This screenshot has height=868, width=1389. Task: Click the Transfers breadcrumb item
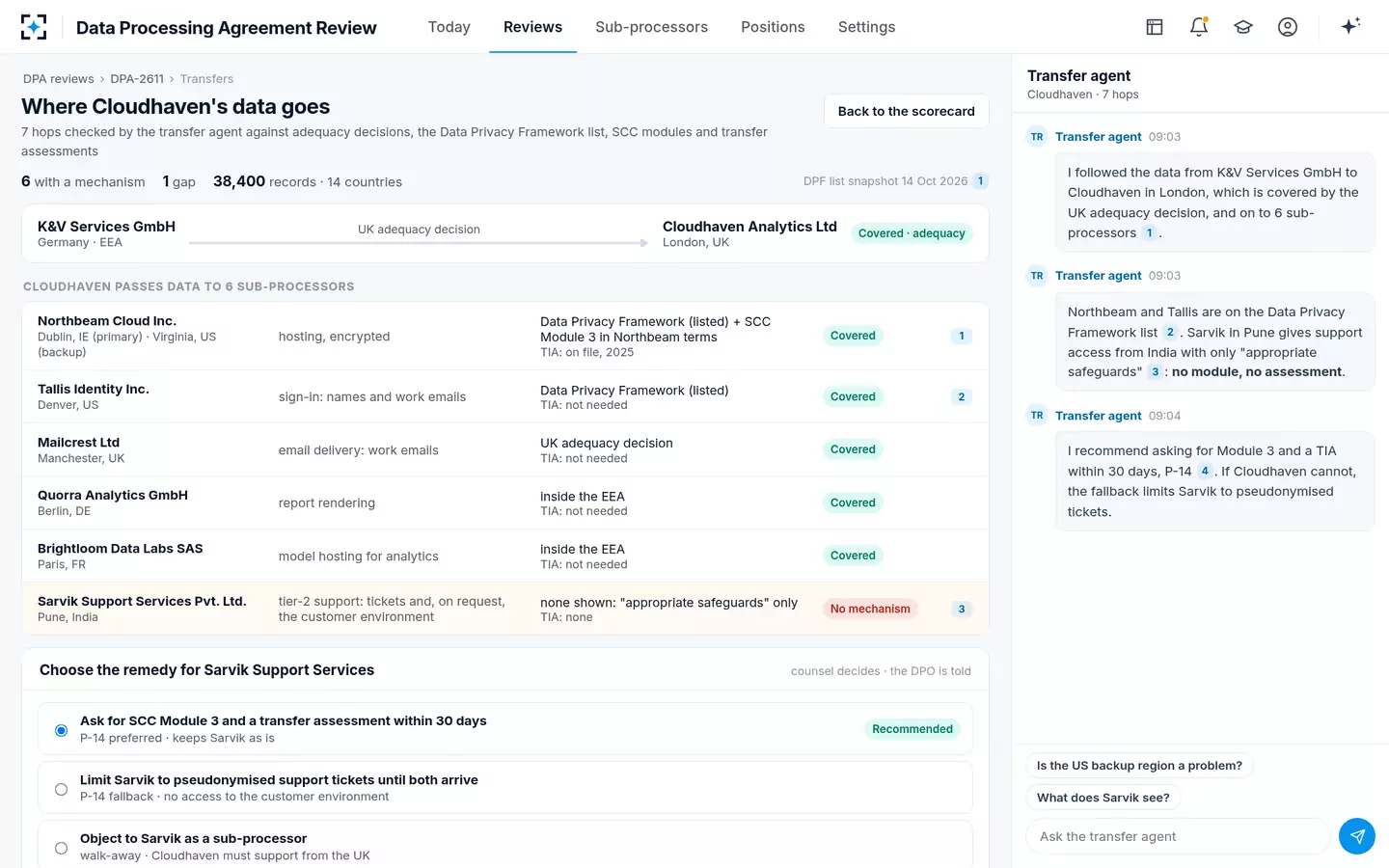pos(206,79)
